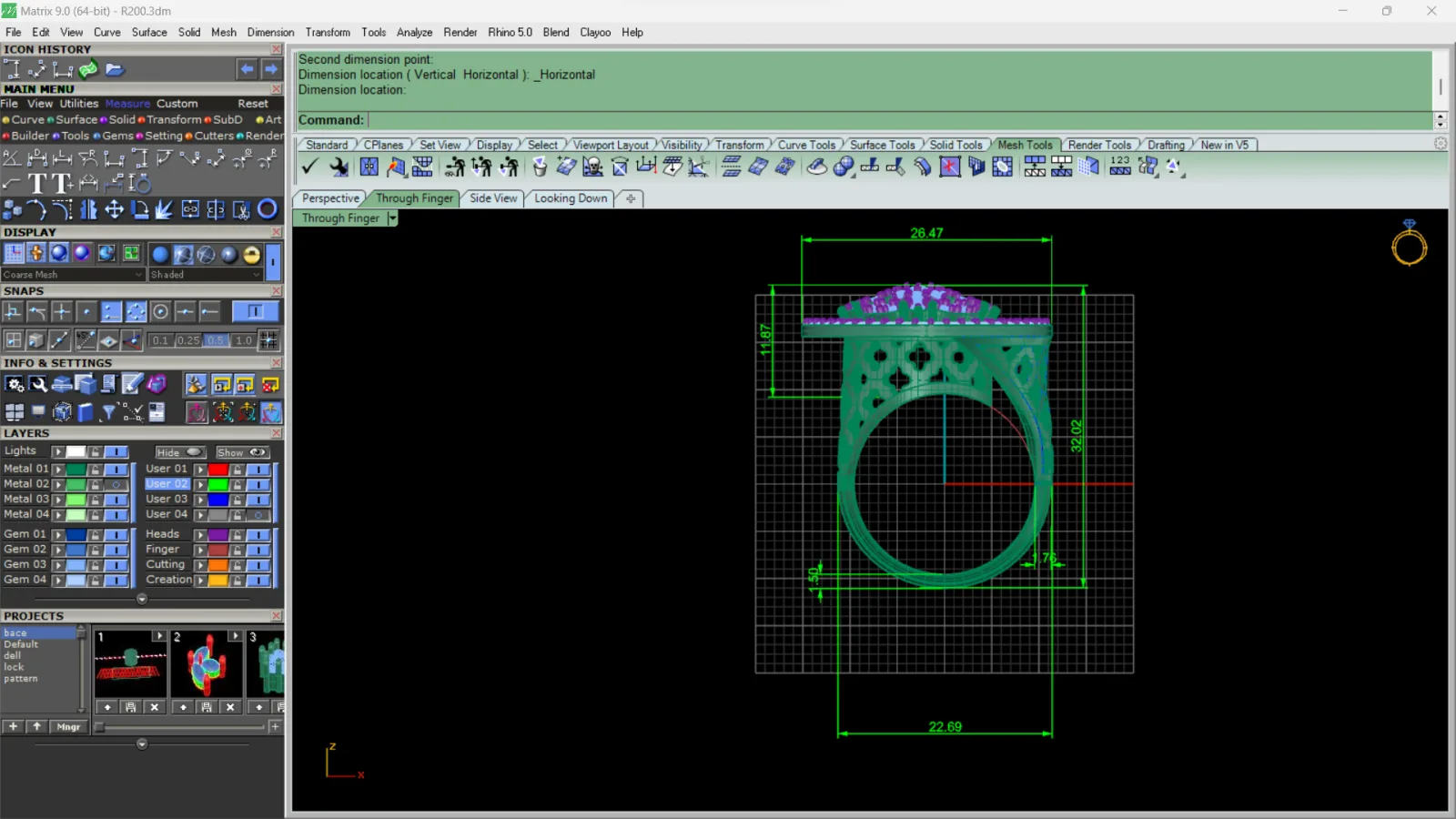The height and width of the screenshot is (819, 1456).
Task: Click save disk icon under project thumbnail 1
Action: point(130,707)
